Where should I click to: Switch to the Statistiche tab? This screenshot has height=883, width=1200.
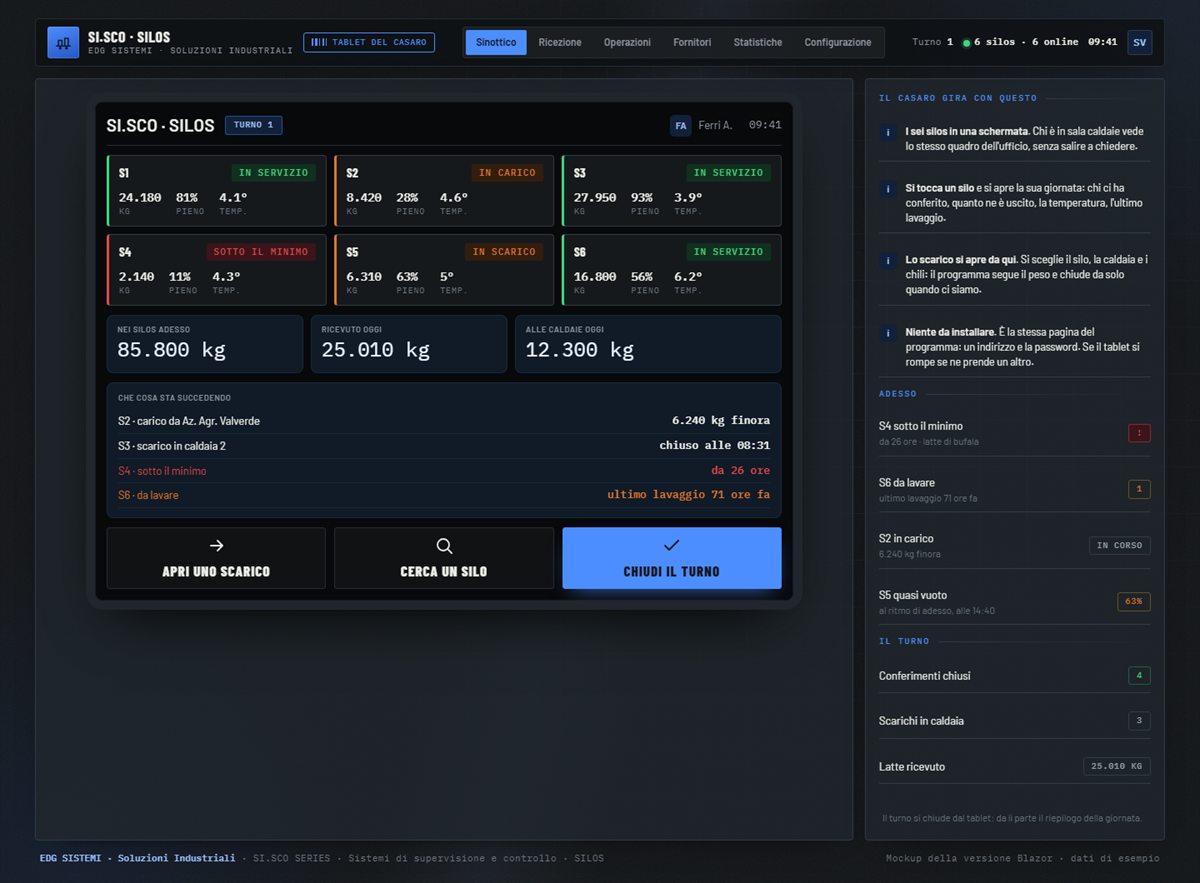point(758,42)
